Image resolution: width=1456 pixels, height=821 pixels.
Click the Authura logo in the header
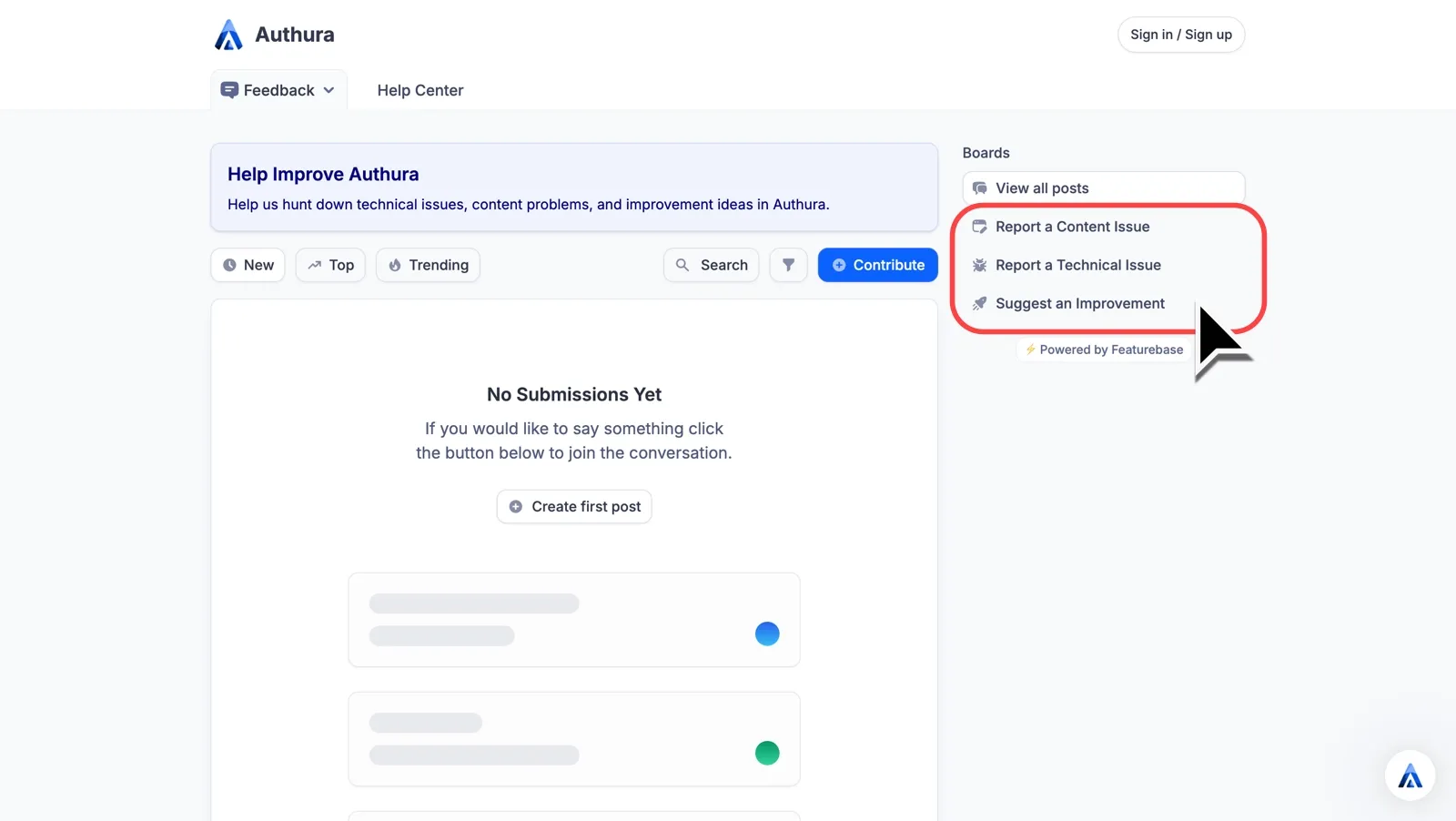(228, 35)
